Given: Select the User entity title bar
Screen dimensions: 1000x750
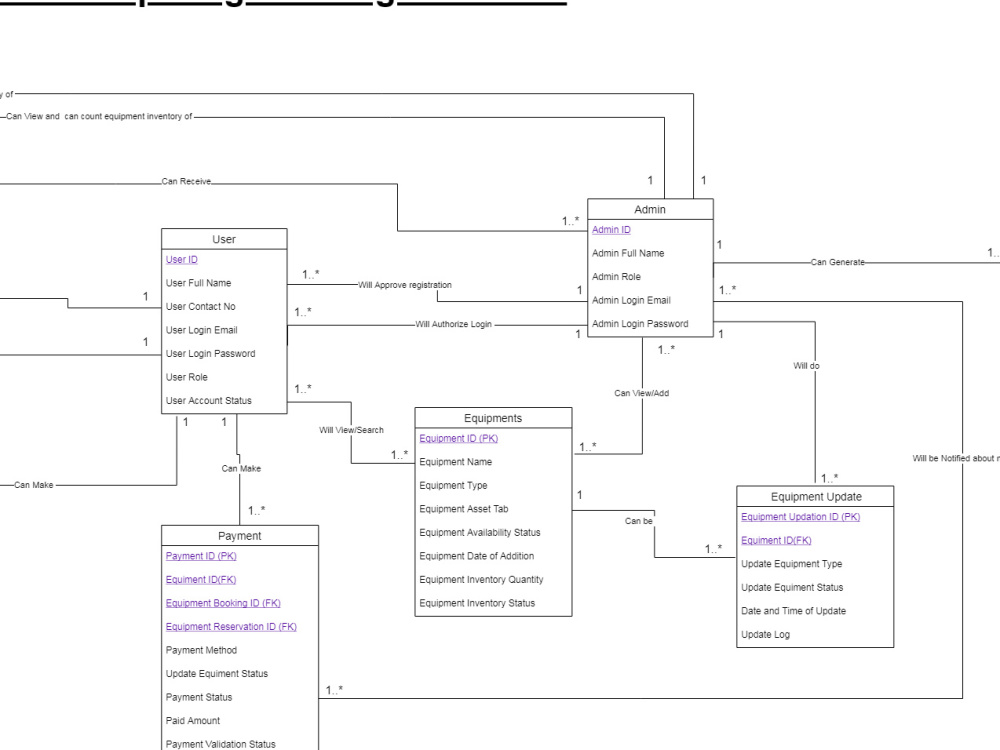Looking at the screenshot, I should tap(223, 239).
